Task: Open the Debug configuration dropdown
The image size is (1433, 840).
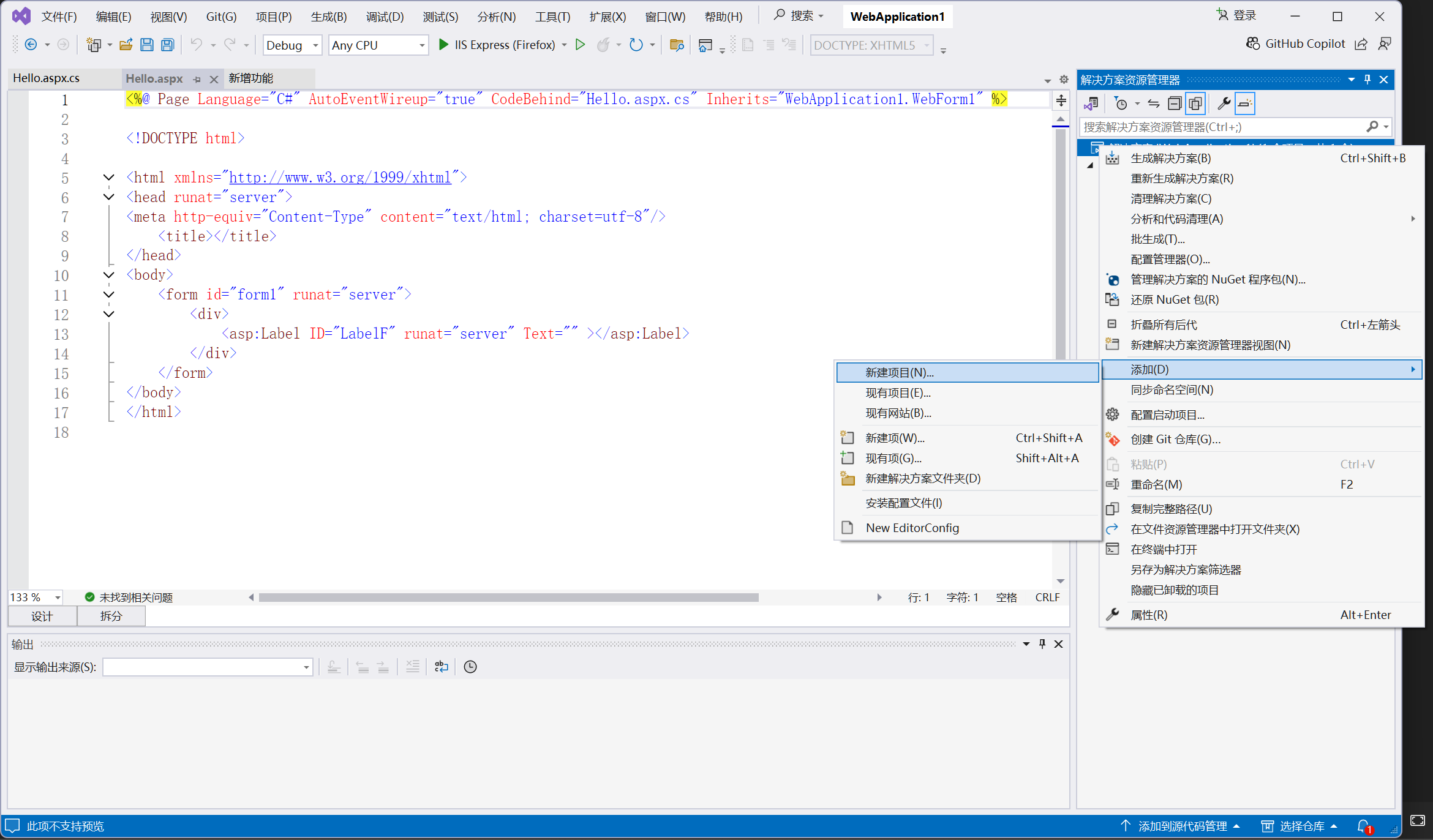Action: click(x=292, y=45)
